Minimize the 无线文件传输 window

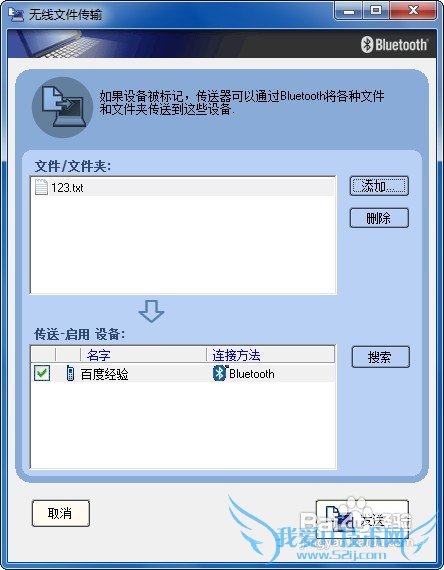(x=349, y=11)
